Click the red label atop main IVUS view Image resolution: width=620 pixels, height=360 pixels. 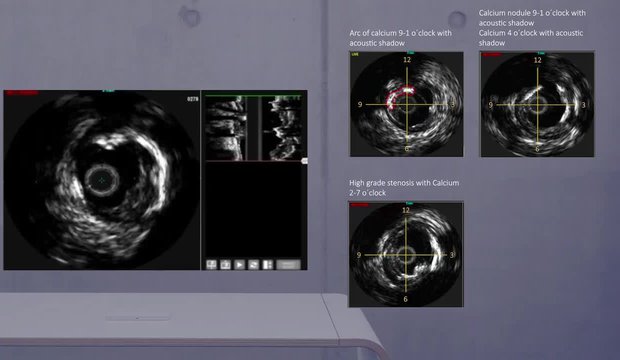[22, 93]
